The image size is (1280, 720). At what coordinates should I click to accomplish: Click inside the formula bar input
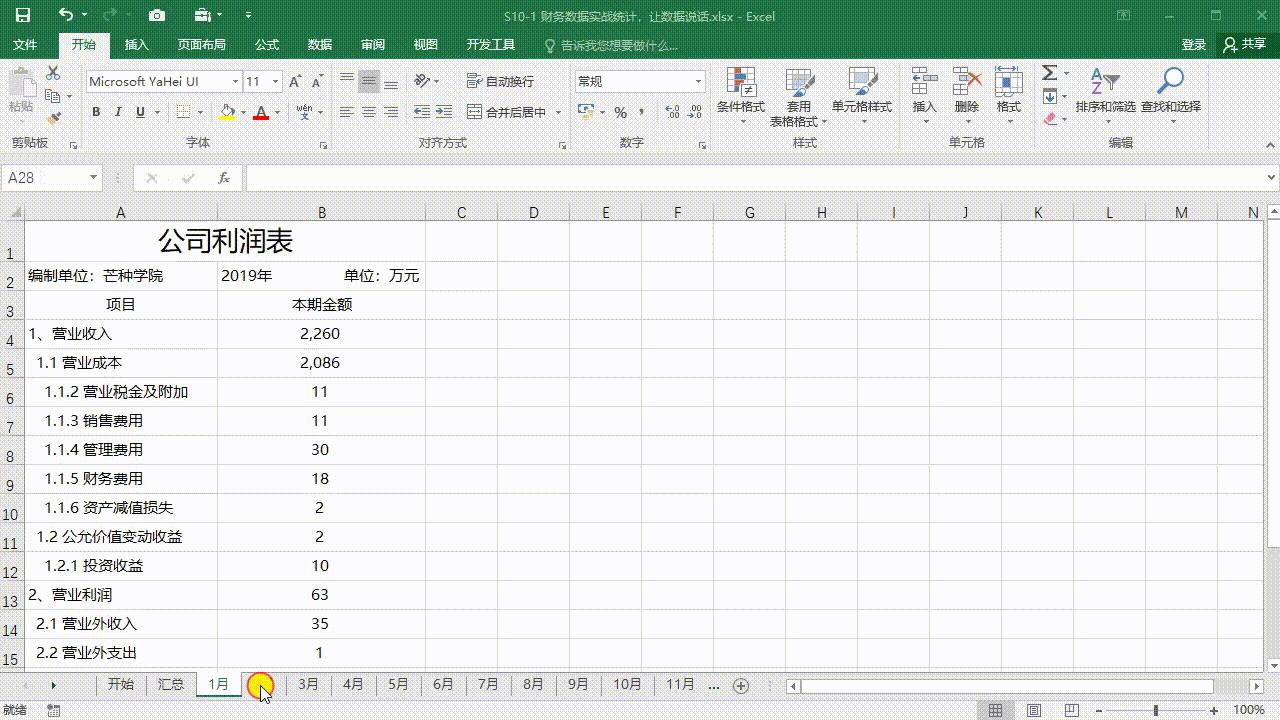(x=755, y=178)
